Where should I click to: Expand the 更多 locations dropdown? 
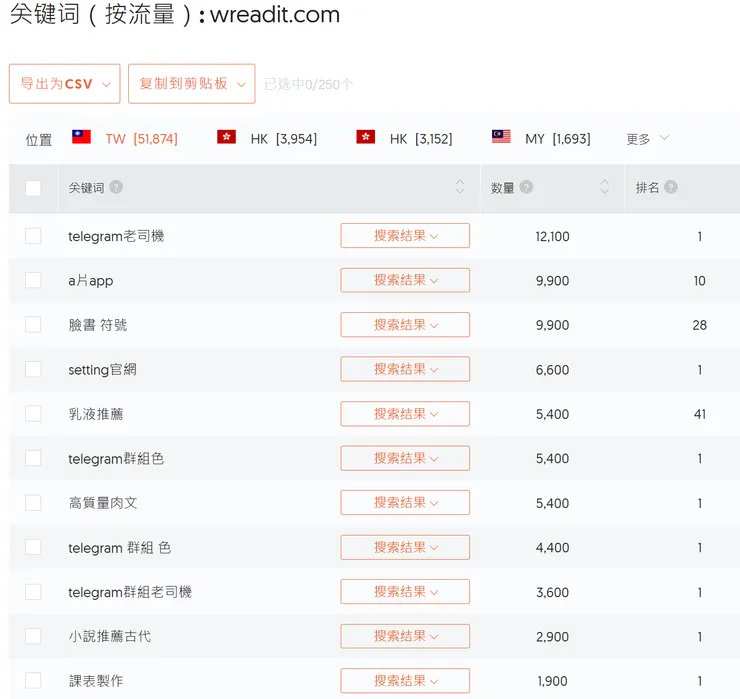(648, 139)
